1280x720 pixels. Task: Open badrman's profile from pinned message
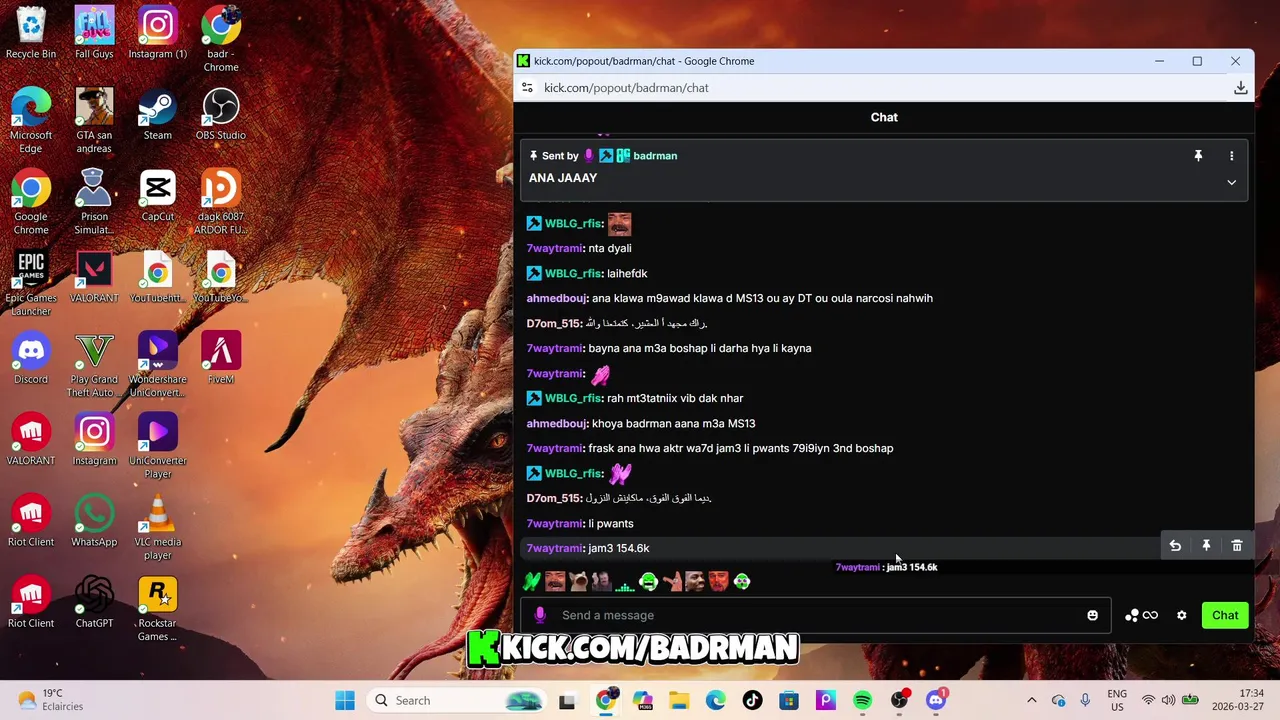[655, 156]
